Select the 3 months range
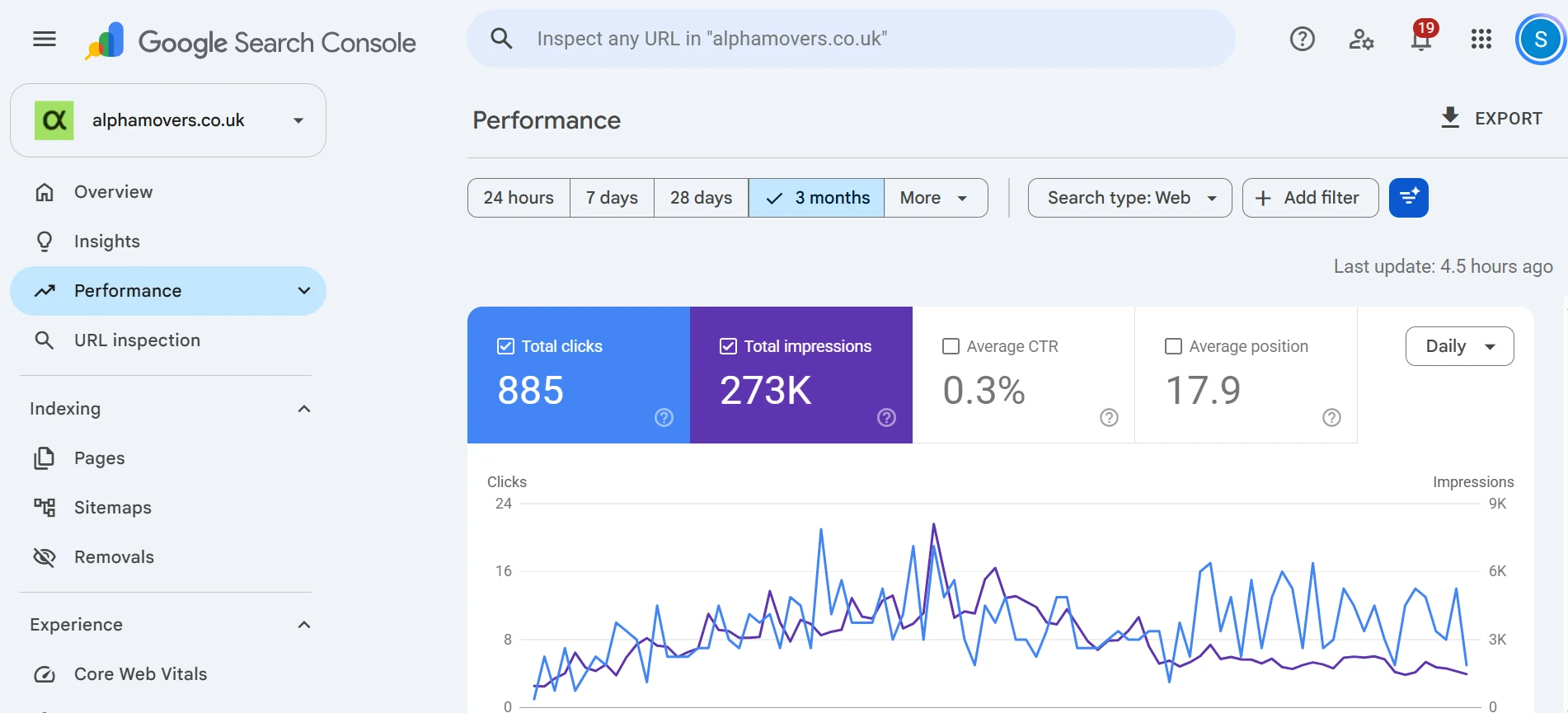The width and height of the screenshot is (1568, 713). (x=816, y=198)
